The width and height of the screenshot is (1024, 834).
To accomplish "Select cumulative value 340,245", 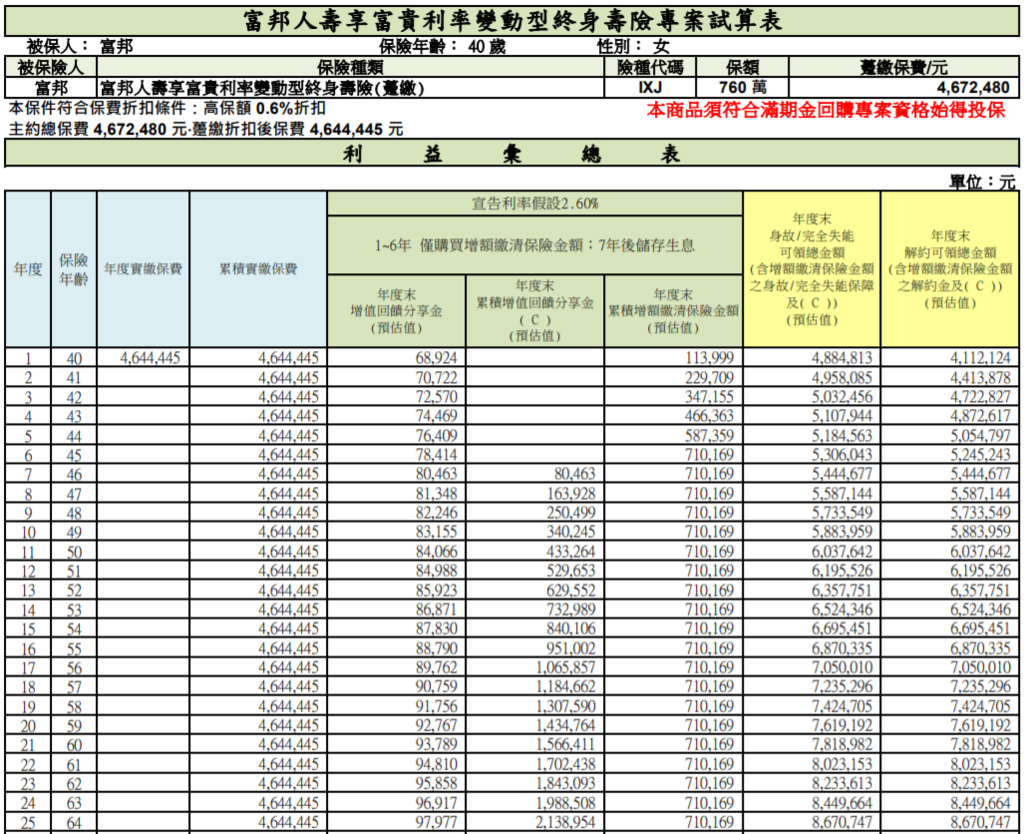I will coord(571,532).
